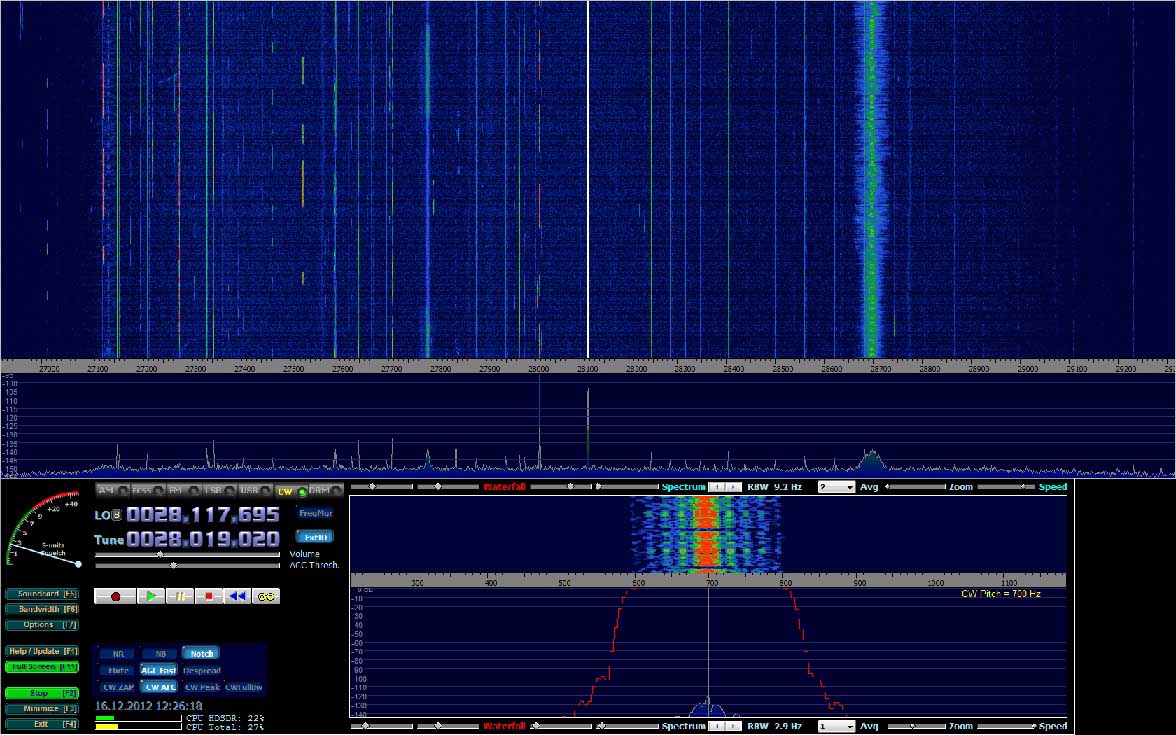Screen dimensions: 1176x735
Task: Click the Tune frequency display 0028.019.020
Action: (202, 539)
